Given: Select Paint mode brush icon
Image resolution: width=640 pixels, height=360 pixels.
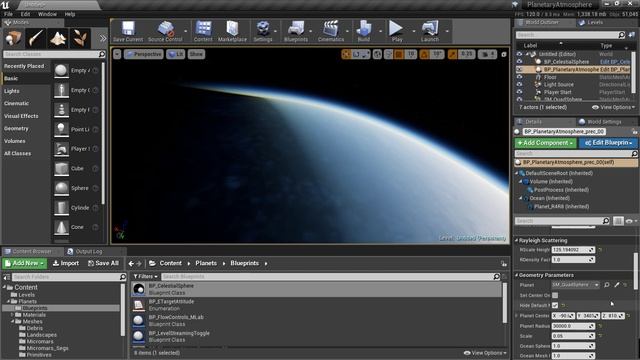Looking at the screenshot, I should click(x=36, y=38).
